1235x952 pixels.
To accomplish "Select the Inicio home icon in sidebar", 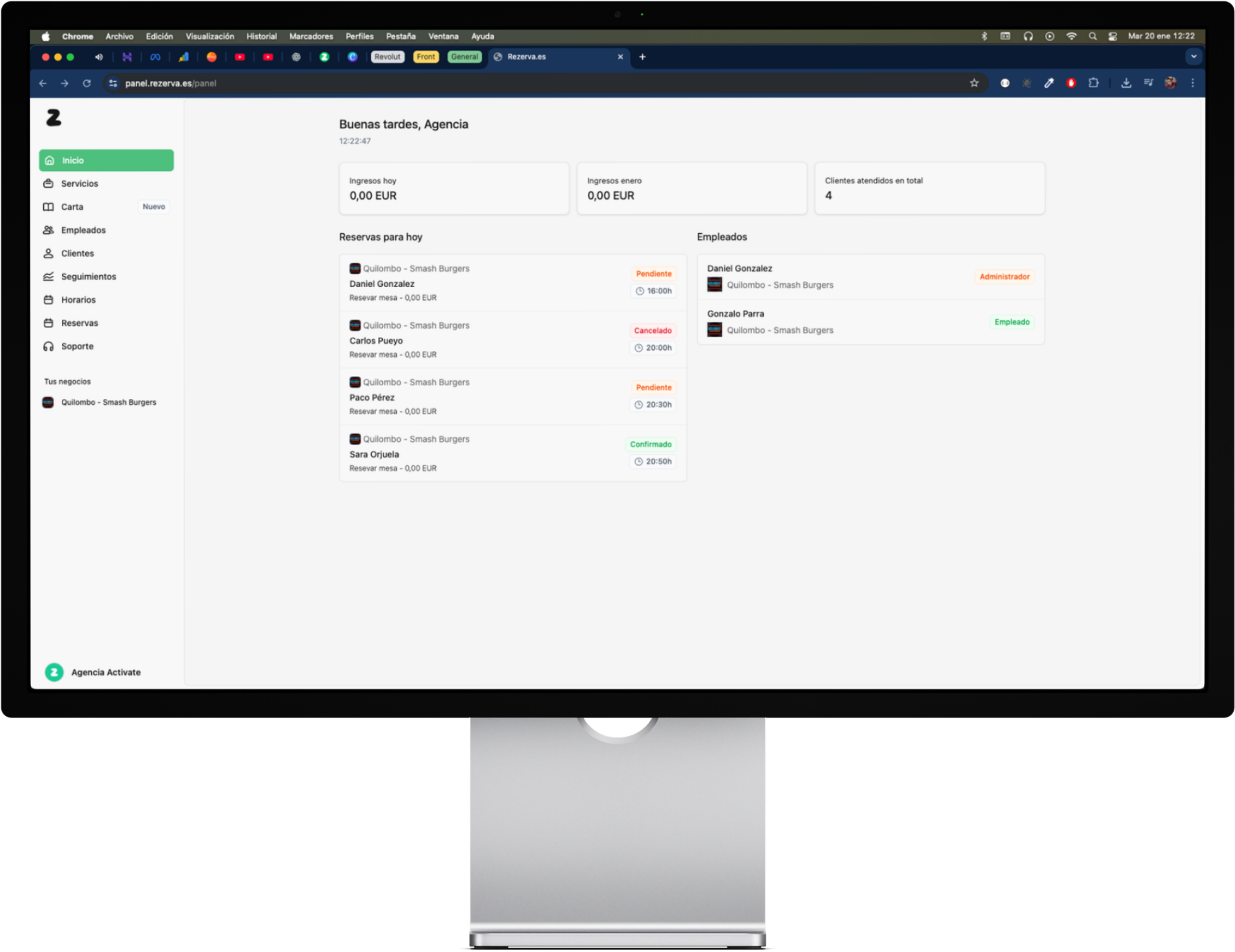I will click(49, 160).
